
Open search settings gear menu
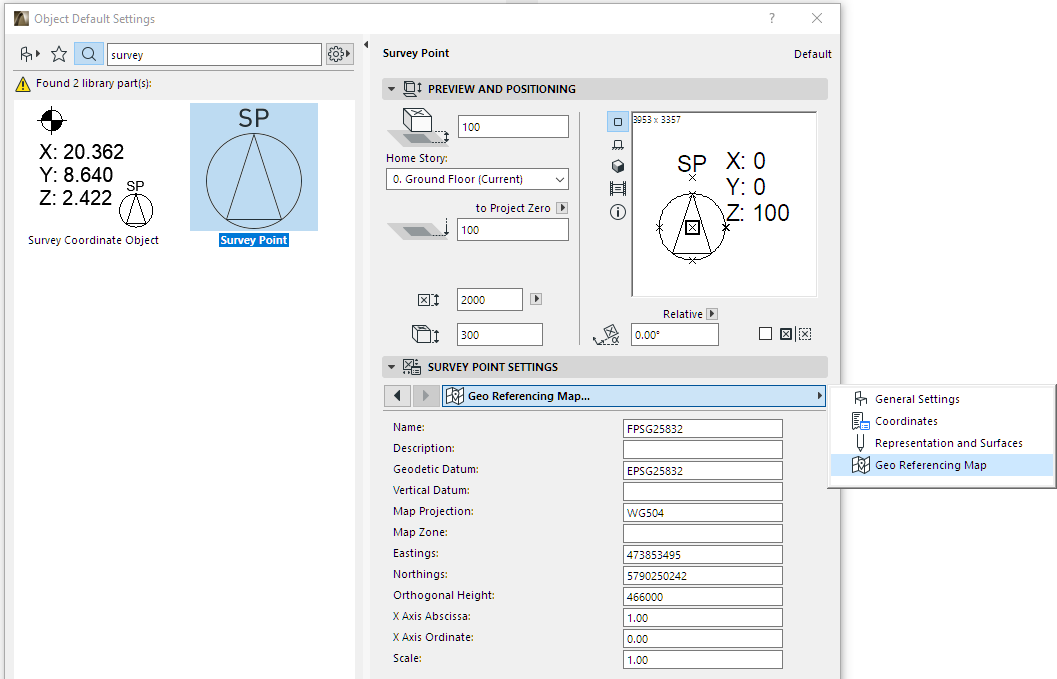coord(339,54)
